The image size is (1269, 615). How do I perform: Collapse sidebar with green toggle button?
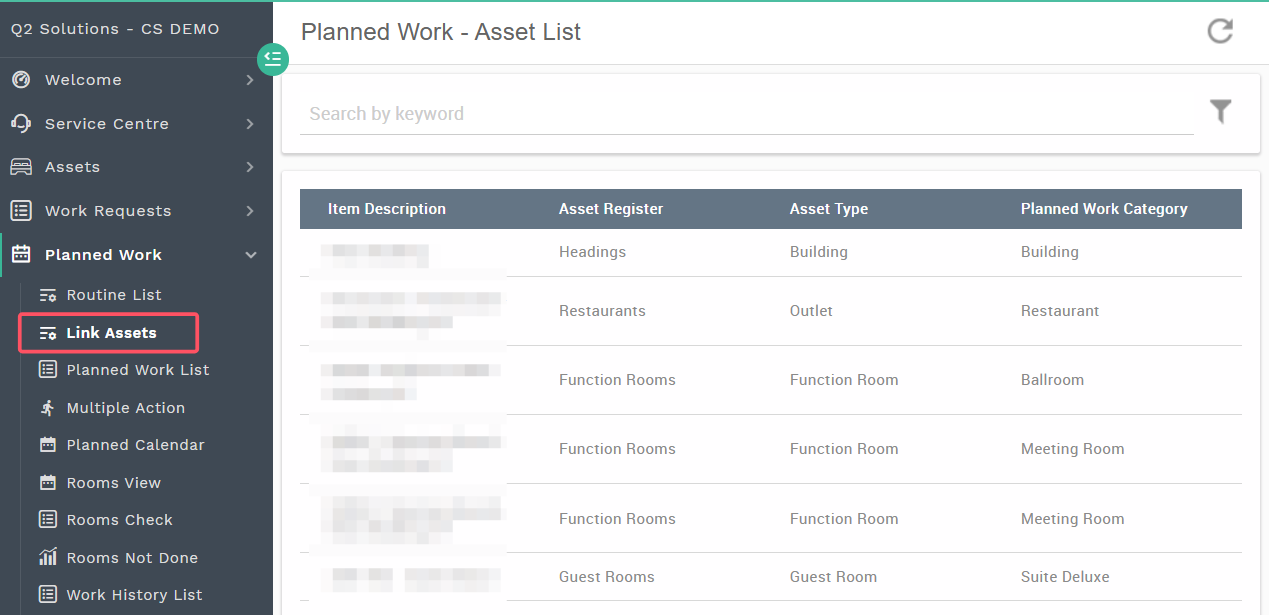pos(272,59)
